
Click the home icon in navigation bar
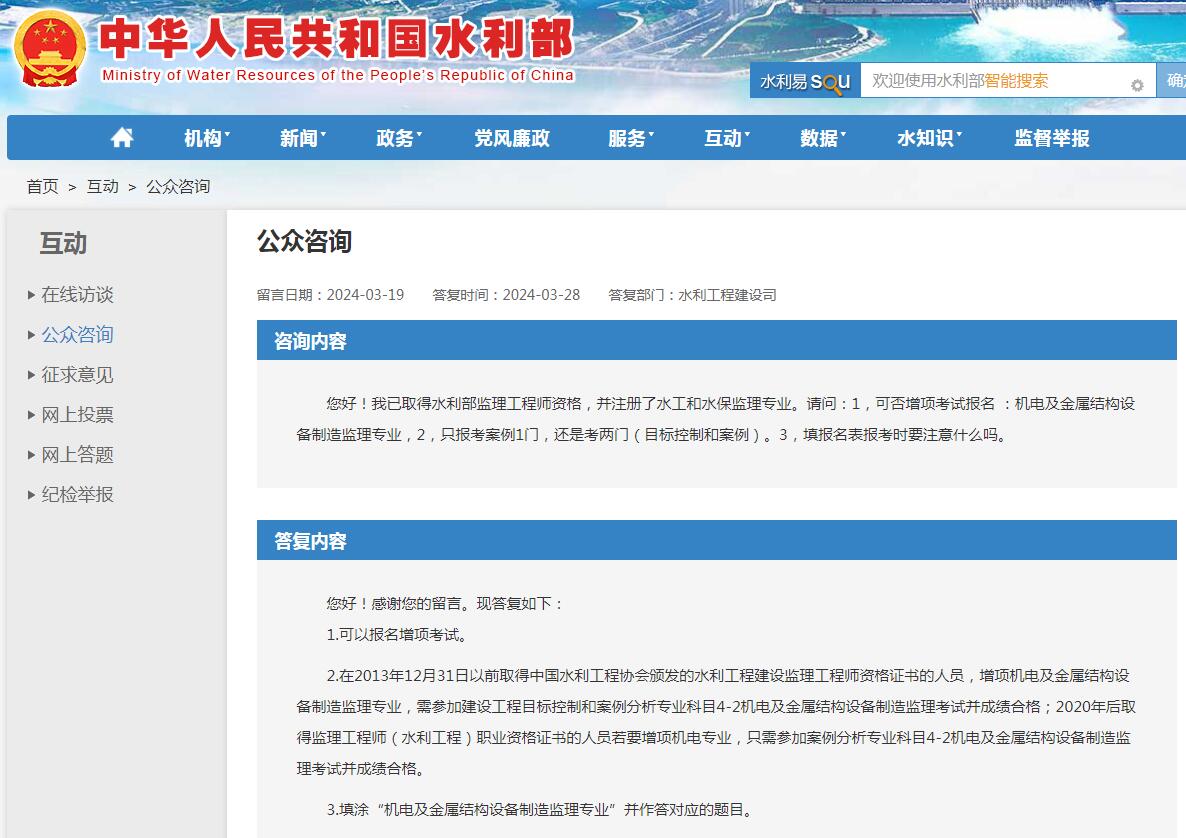[122, 138]
